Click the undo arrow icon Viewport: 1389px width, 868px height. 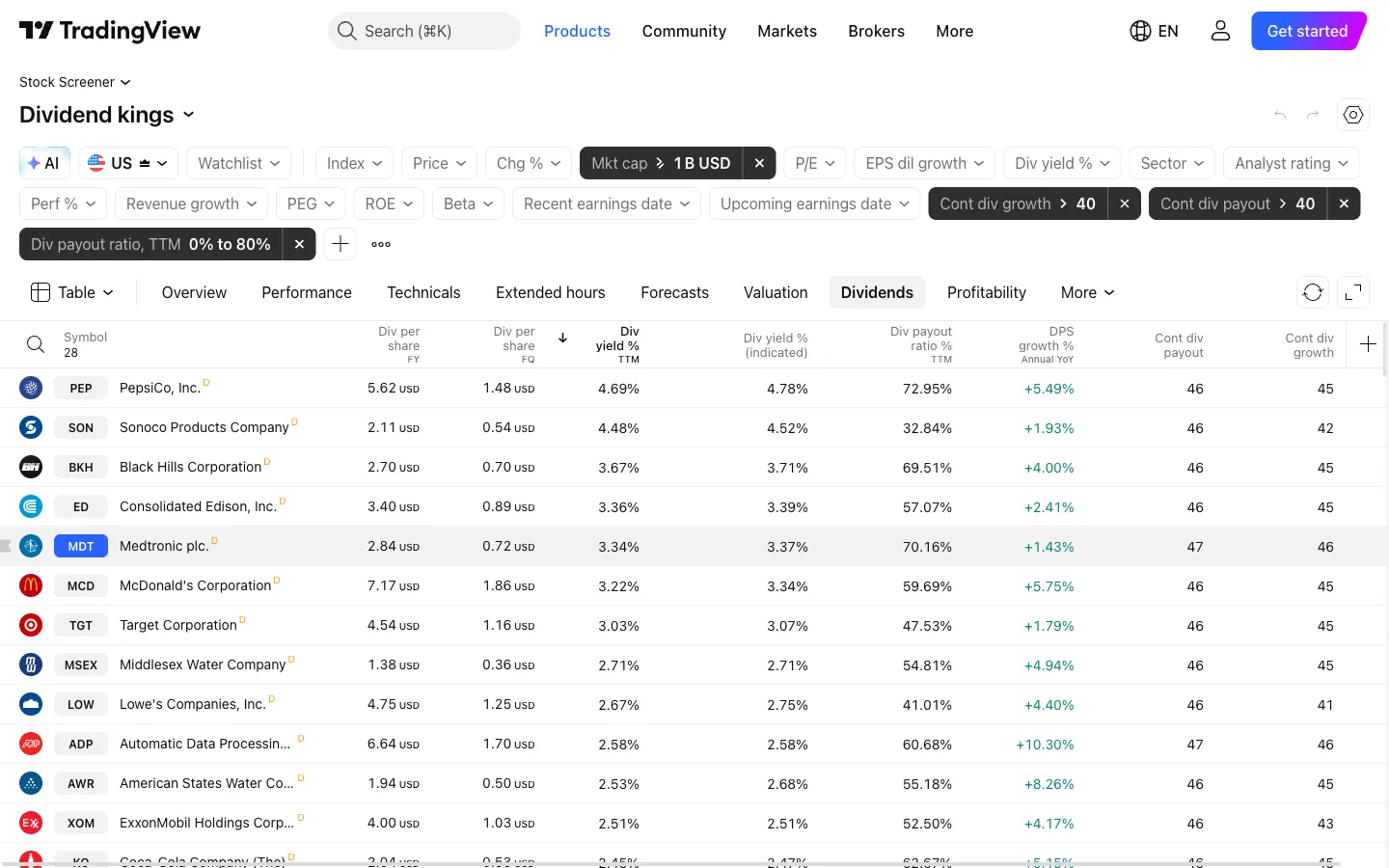point(1280,115)
